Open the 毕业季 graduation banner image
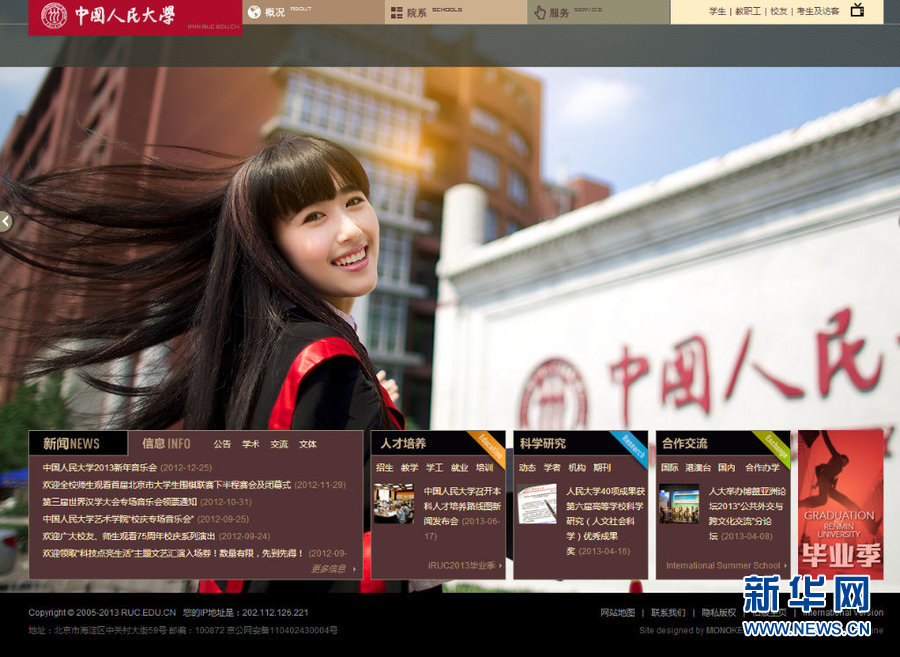 pyautogui.click(x=840, y=505)
